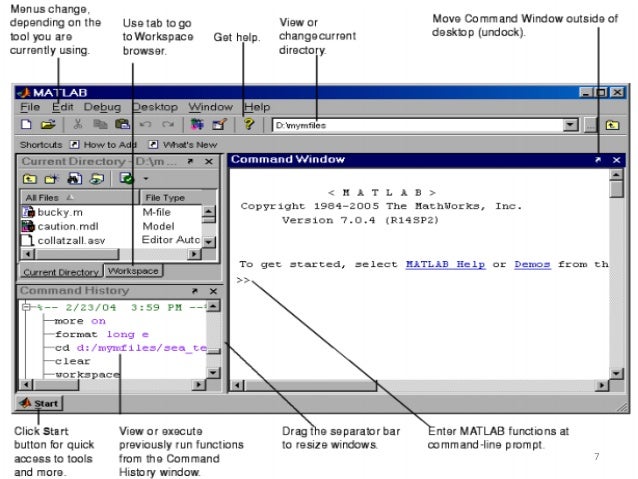
Task: Click file list scroll right arrow
Action: [x=194, y=254]
